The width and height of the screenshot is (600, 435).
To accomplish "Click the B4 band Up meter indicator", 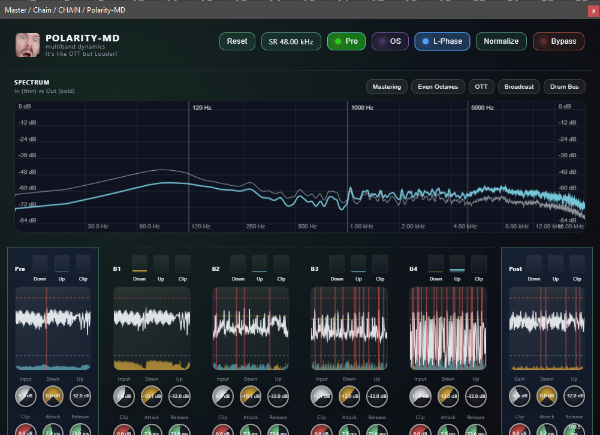I will [x=457, y=264].
